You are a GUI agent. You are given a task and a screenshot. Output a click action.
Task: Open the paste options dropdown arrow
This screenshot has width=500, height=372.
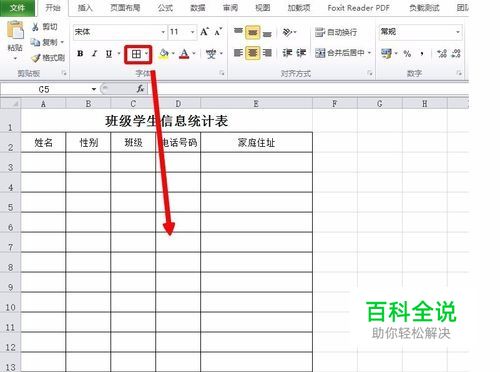15,59
